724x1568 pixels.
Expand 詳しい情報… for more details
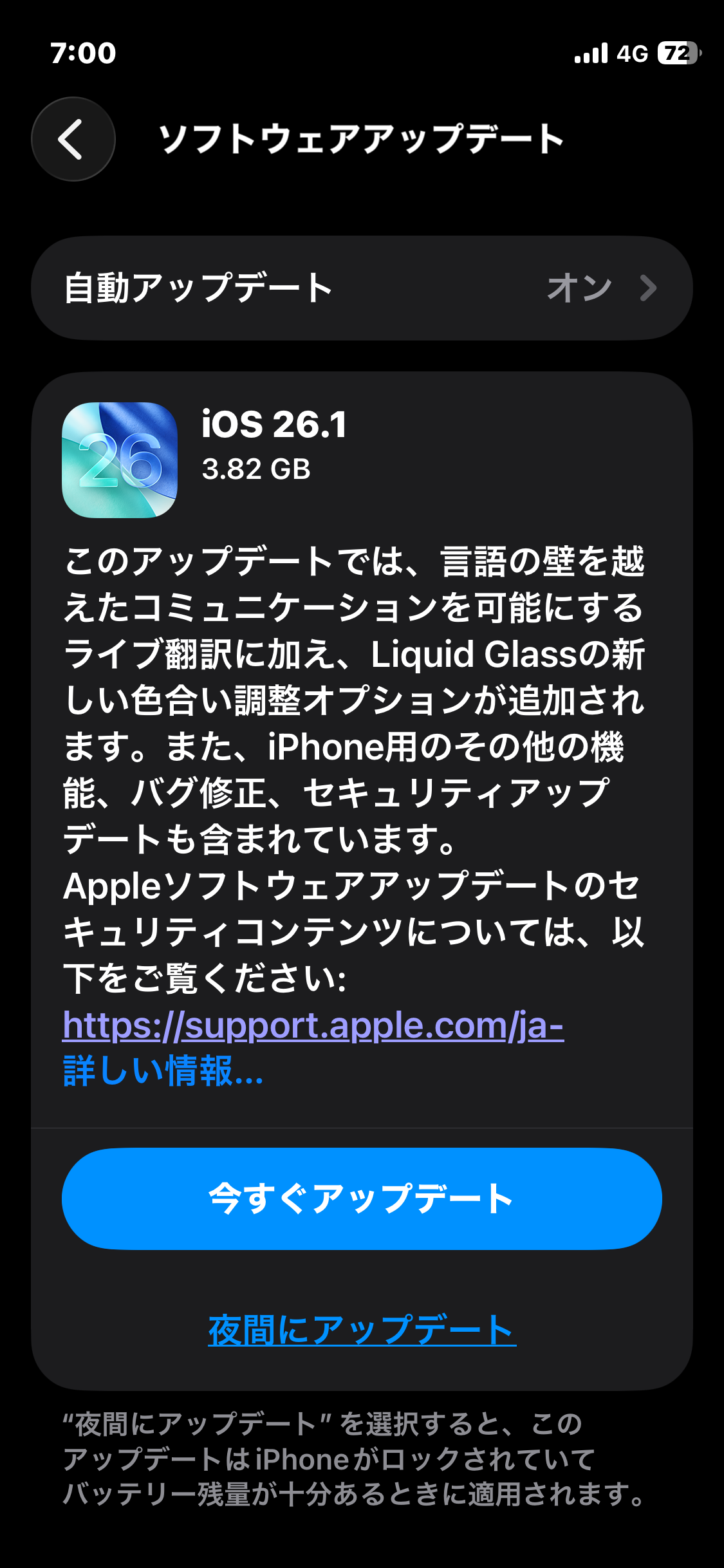163,1071
